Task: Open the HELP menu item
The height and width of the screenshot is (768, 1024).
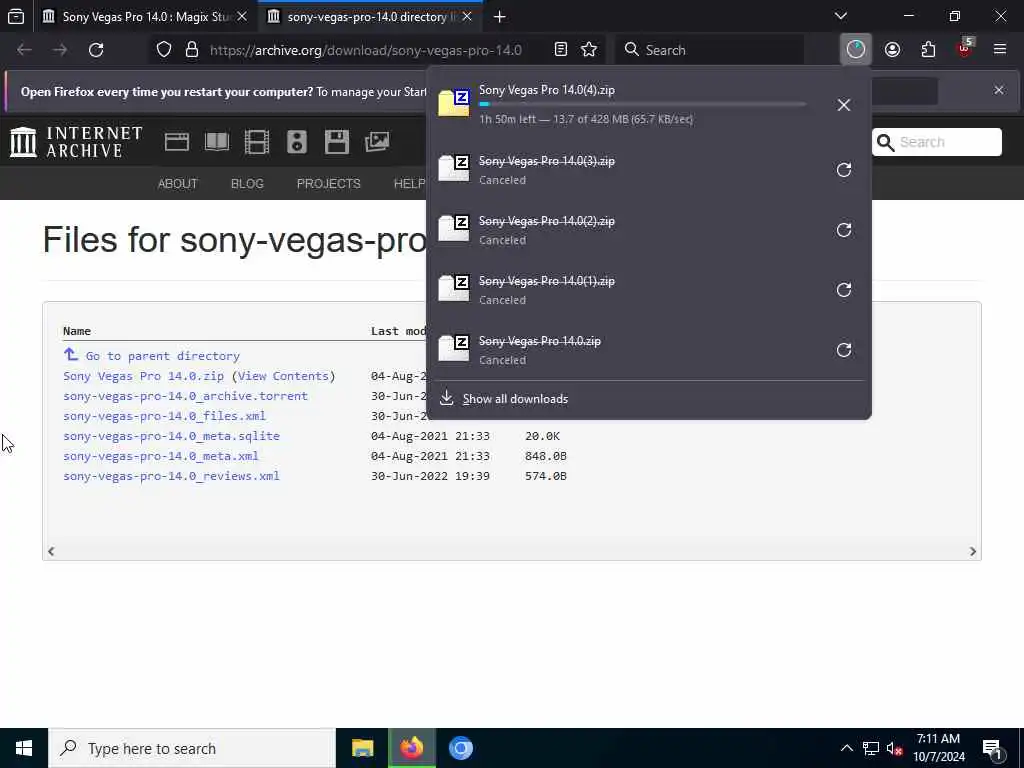Action: 409,184
